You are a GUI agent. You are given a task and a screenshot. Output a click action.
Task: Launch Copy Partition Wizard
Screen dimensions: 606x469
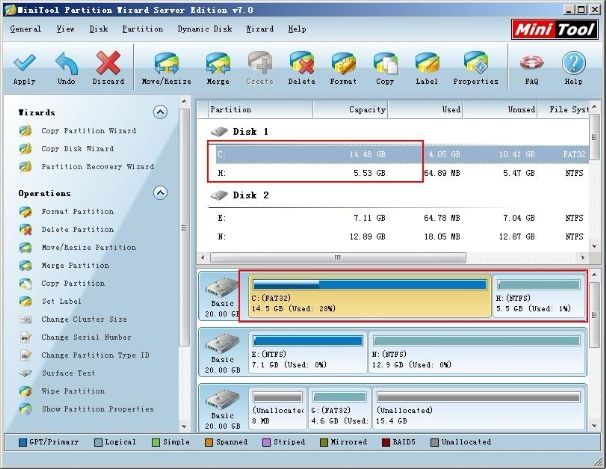(89, 131)
